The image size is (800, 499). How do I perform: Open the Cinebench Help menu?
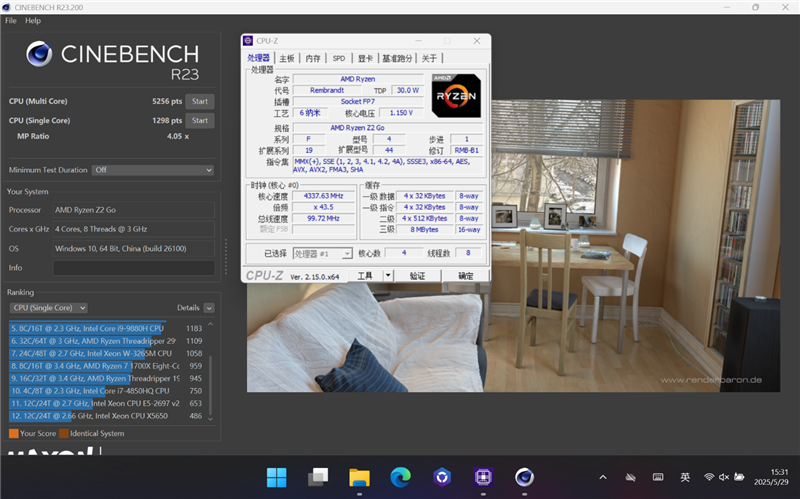click(33, 20)
